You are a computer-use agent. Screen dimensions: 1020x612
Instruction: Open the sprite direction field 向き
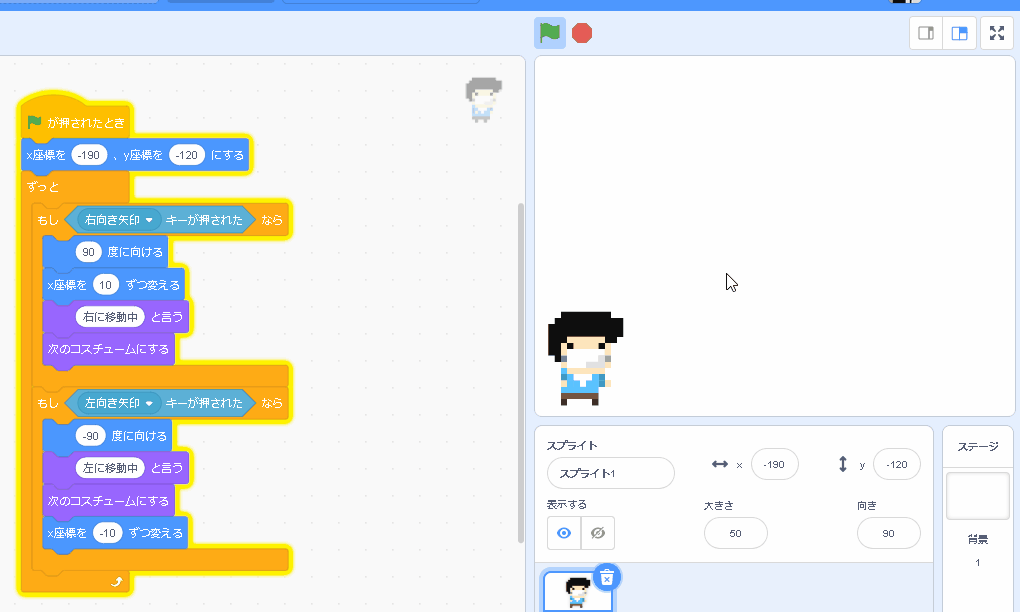(888, 534)
